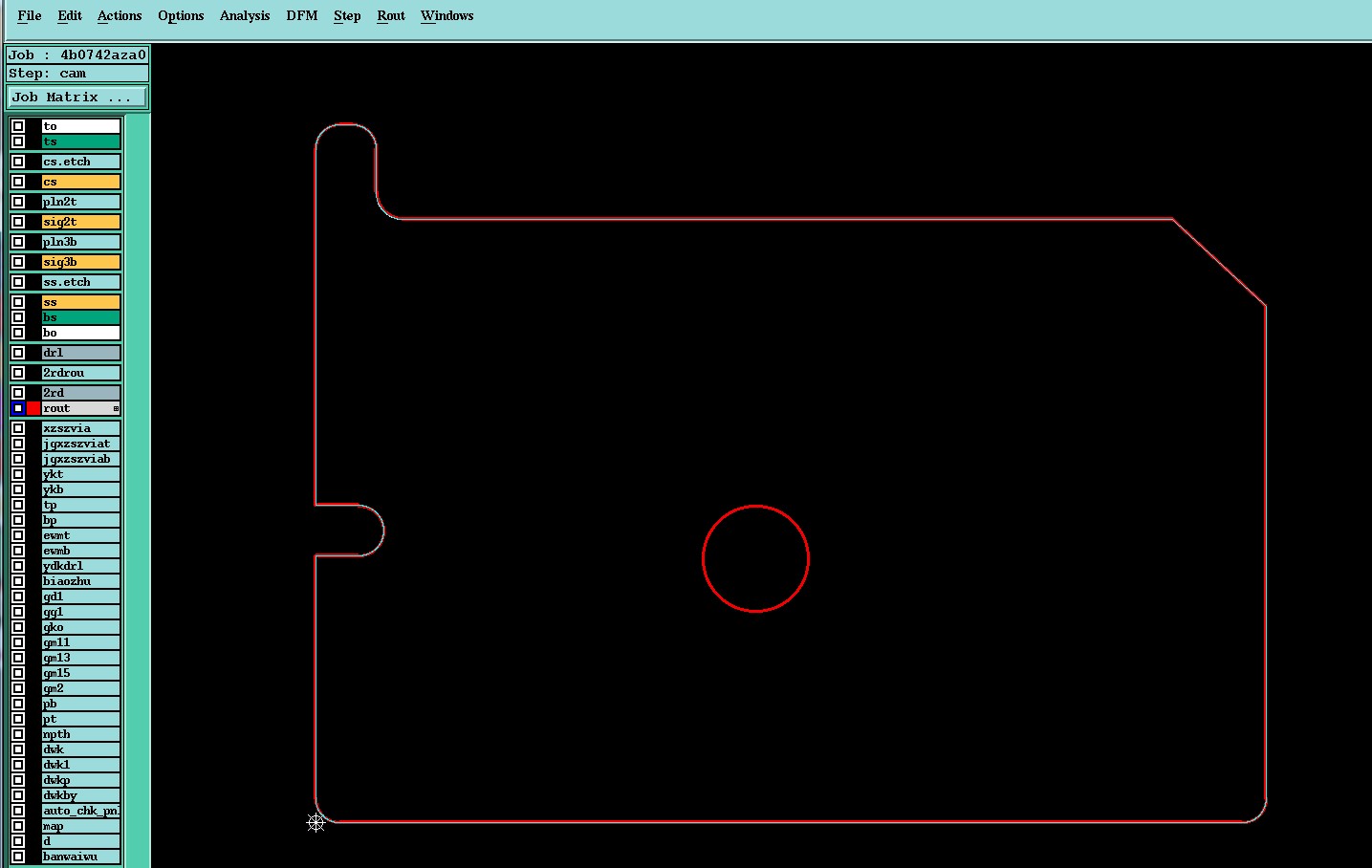Select the bo layer name

click(81, 333)
